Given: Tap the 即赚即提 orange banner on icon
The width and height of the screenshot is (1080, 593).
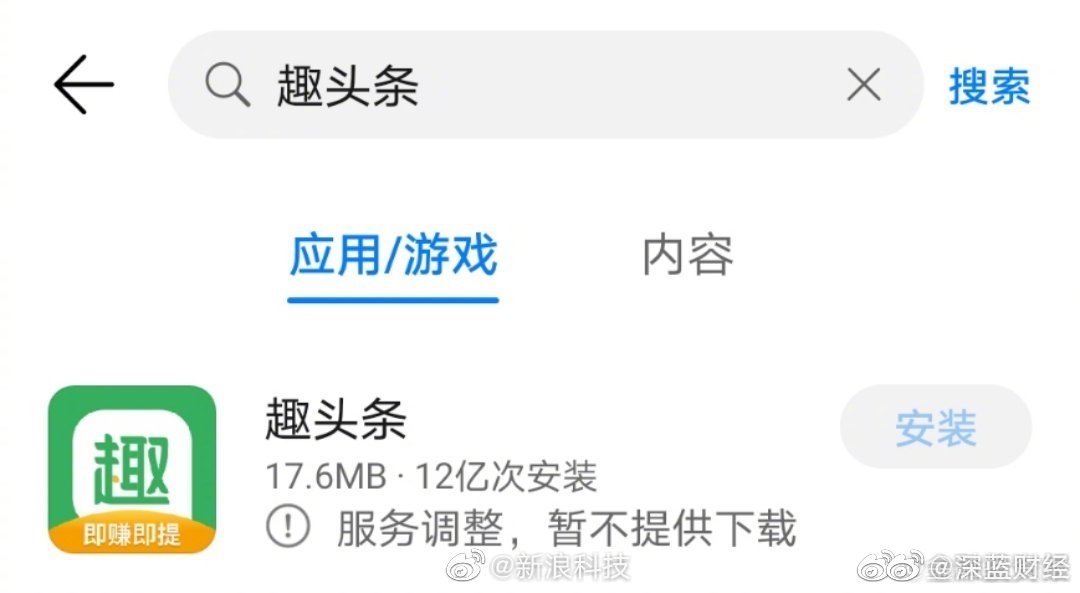Looking at the screenshot, I should click(x=132, y=534).
